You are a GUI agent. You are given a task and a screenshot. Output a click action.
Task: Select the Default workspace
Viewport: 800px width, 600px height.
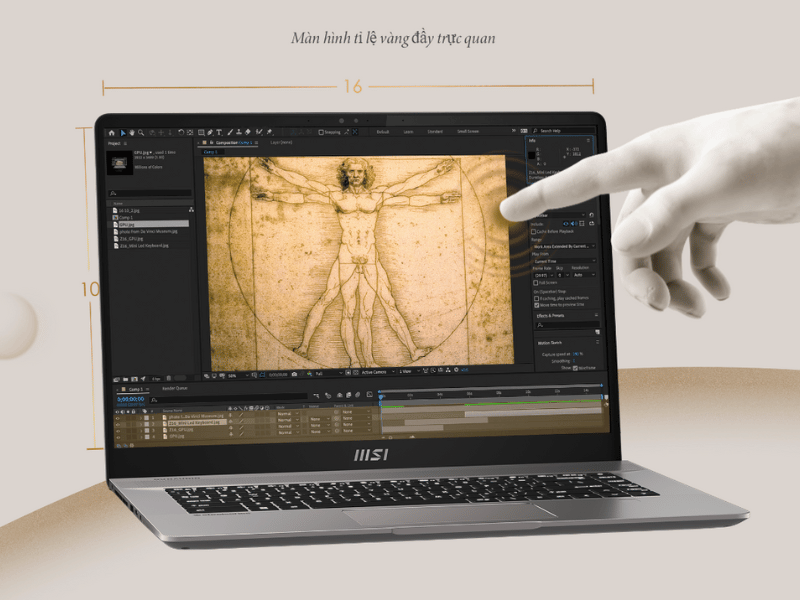383,132
